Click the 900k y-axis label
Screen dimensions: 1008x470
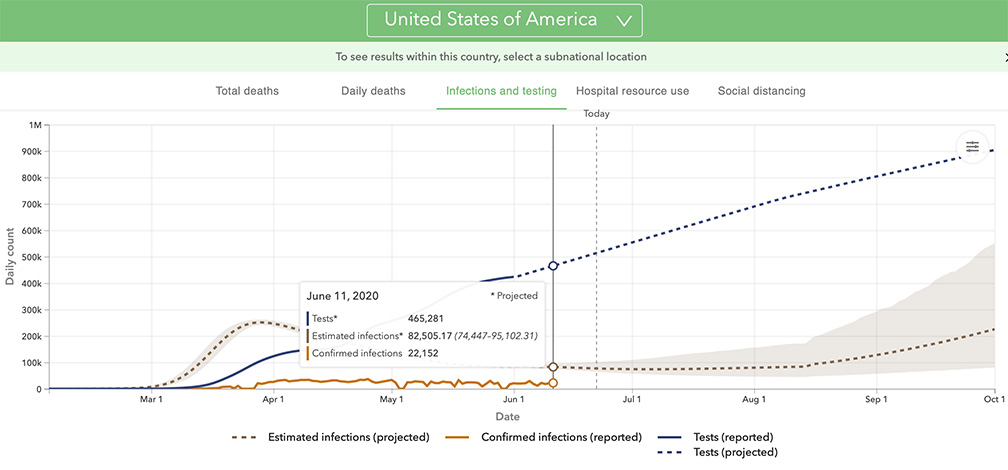(30, 152)
